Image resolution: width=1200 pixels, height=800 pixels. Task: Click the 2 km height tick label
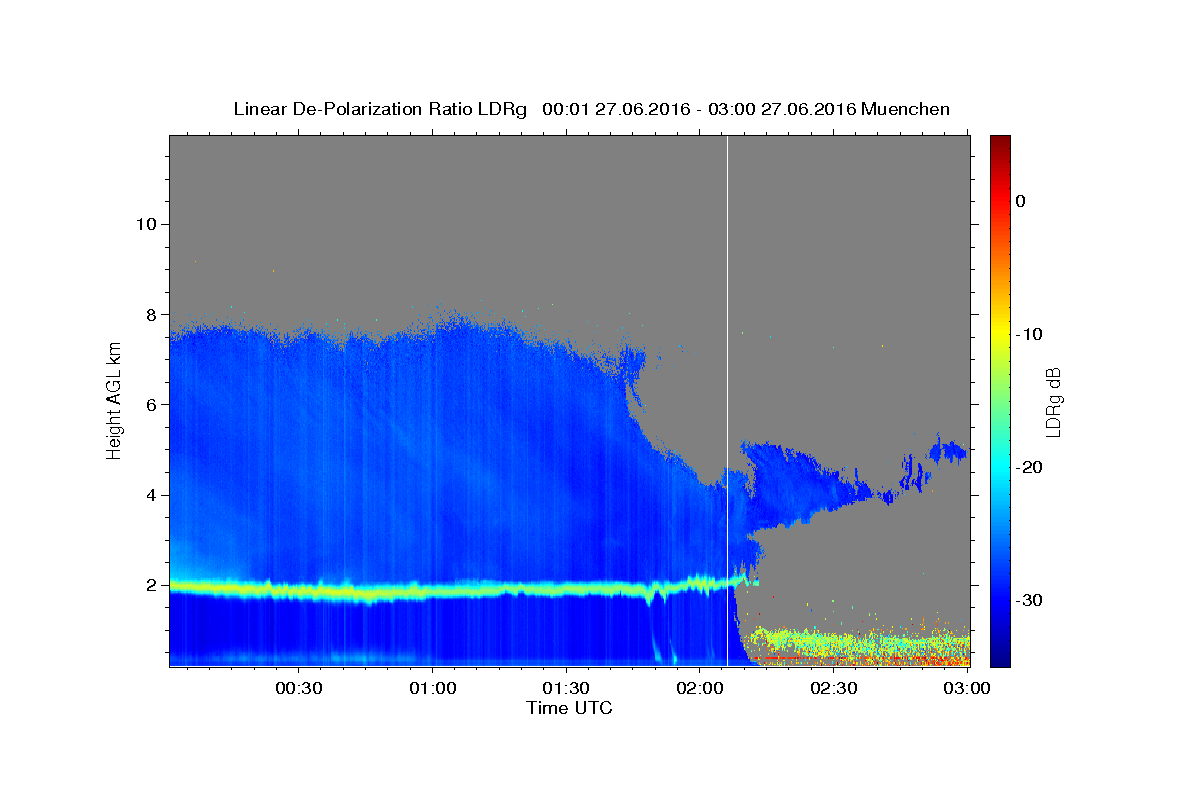149,585
